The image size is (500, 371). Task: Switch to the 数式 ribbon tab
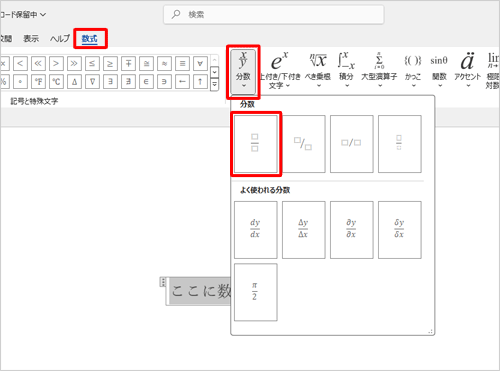coord(90,39)
